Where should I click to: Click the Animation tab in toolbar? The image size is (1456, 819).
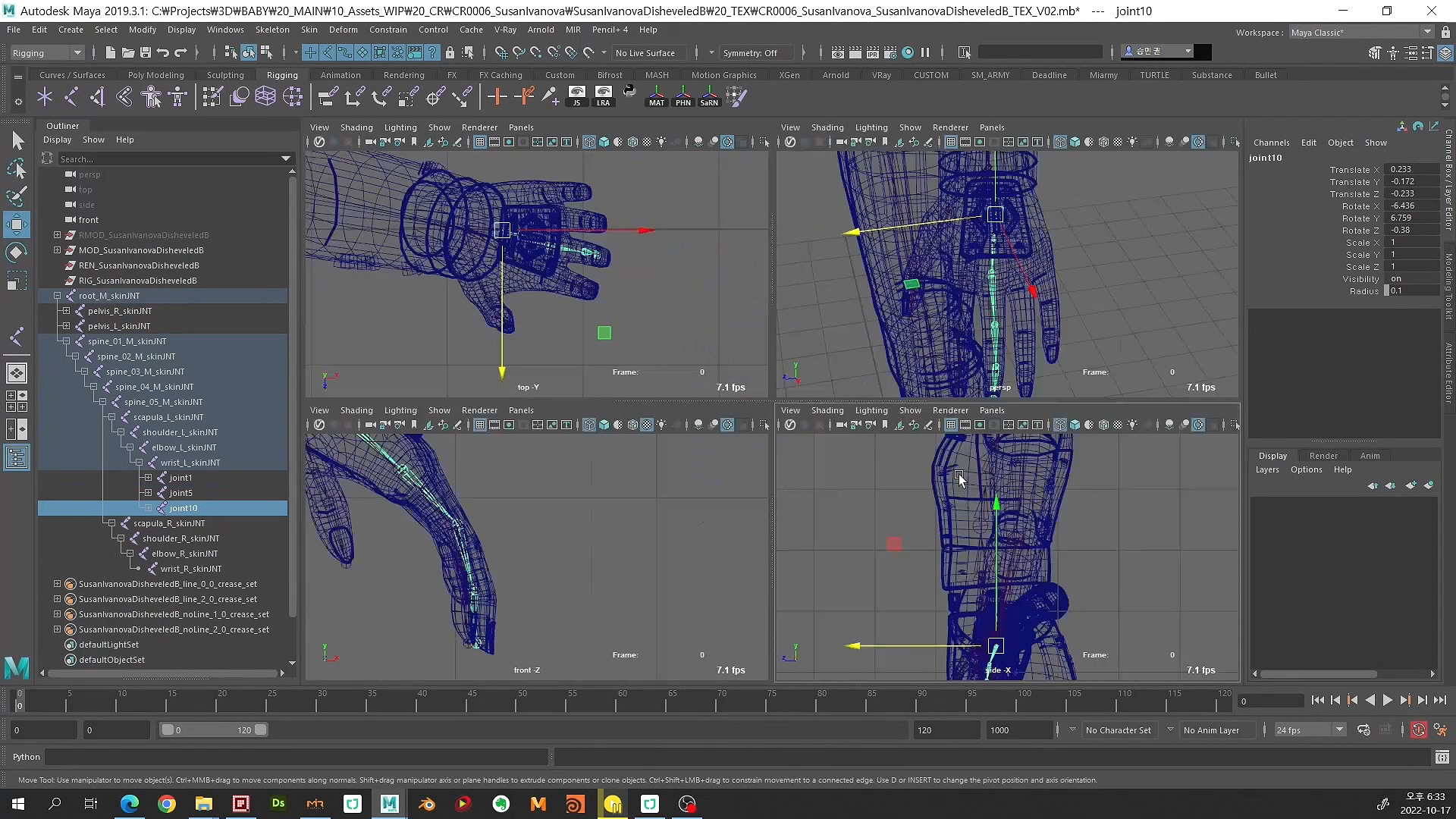click(340, 75)
